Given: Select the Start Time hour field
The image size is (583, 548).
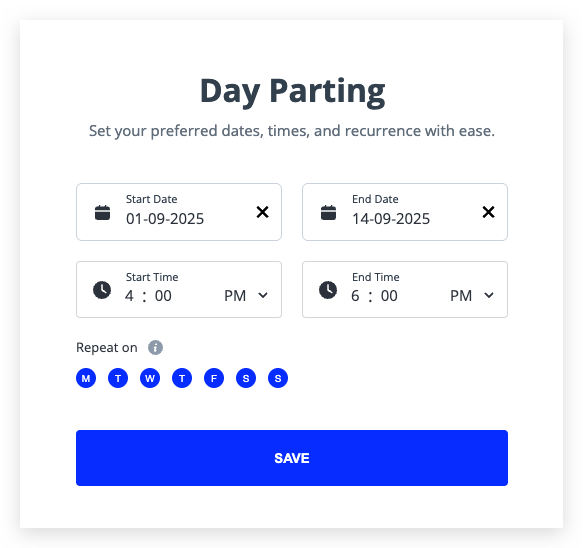Looking at the screenshot, I should [129, 296].
